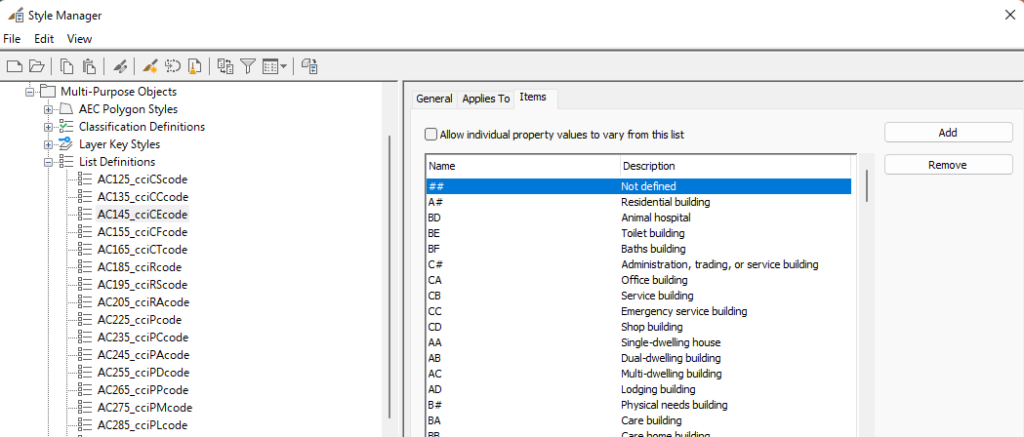Expand the Layer Key Styles node
Image resolution: width=1024 pixels, height=437 pixels.
tap(48, 144)
